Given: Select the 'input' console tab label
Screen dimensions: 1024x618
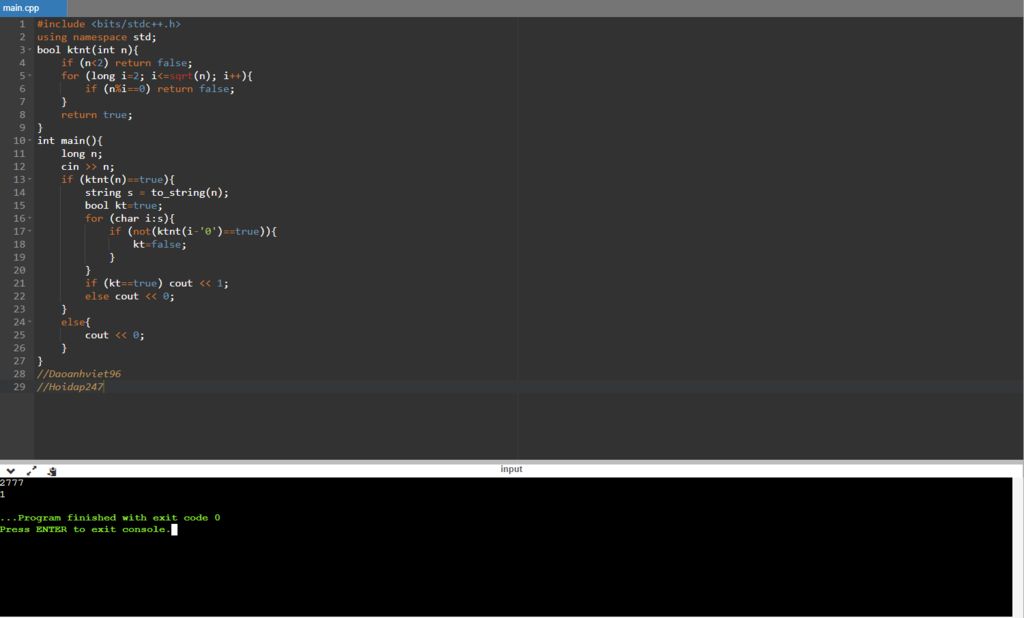Looking at the screenshot, I should [x=511, y=469].
